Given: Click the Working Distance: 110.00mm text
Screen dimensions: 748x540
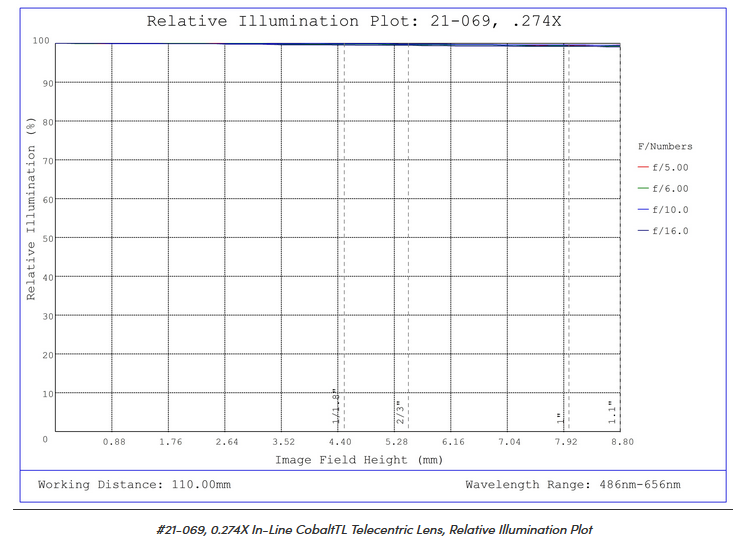Looking at the screenshot, I should [x=134, y=485].
